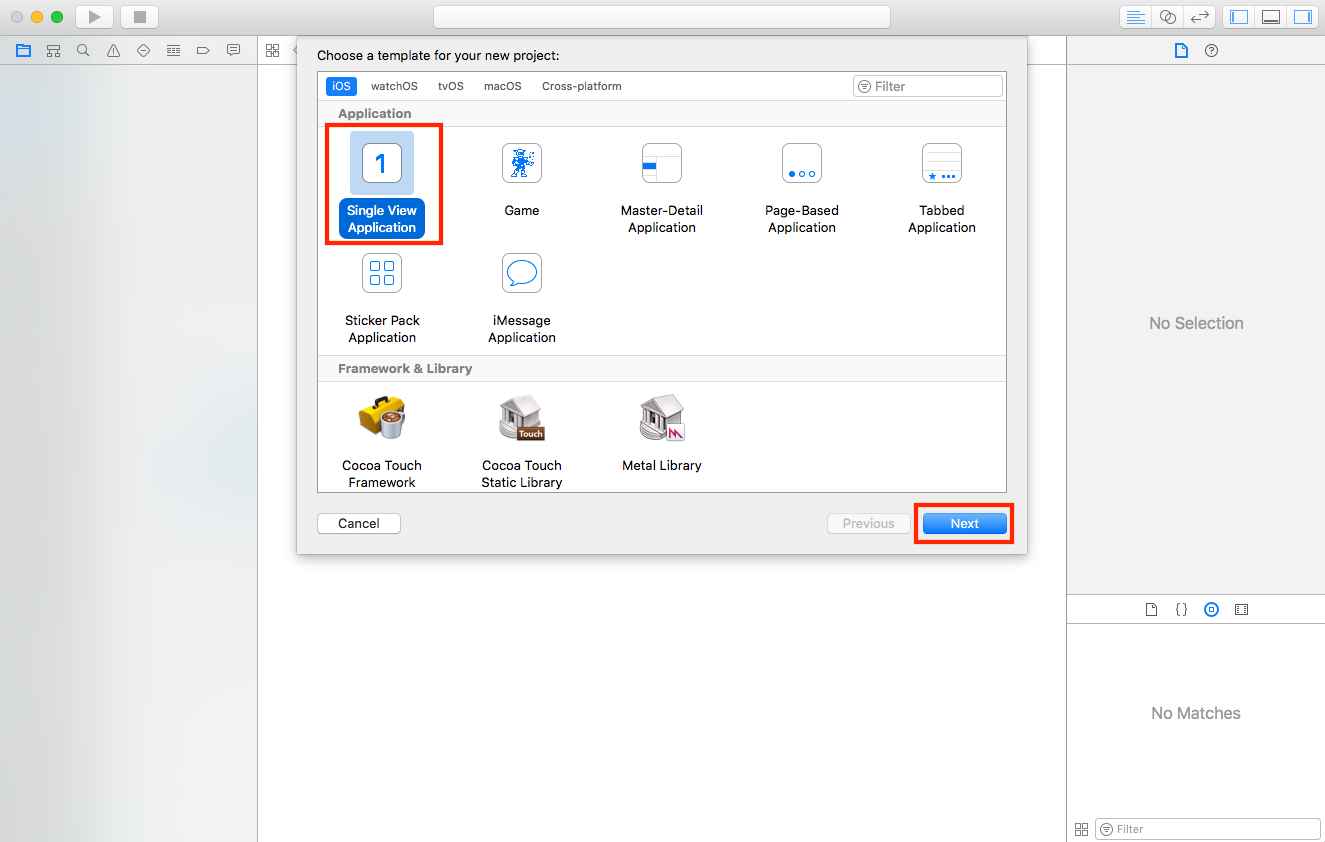
Task: Show the Code Snippet library
Action: point(1181,609)
